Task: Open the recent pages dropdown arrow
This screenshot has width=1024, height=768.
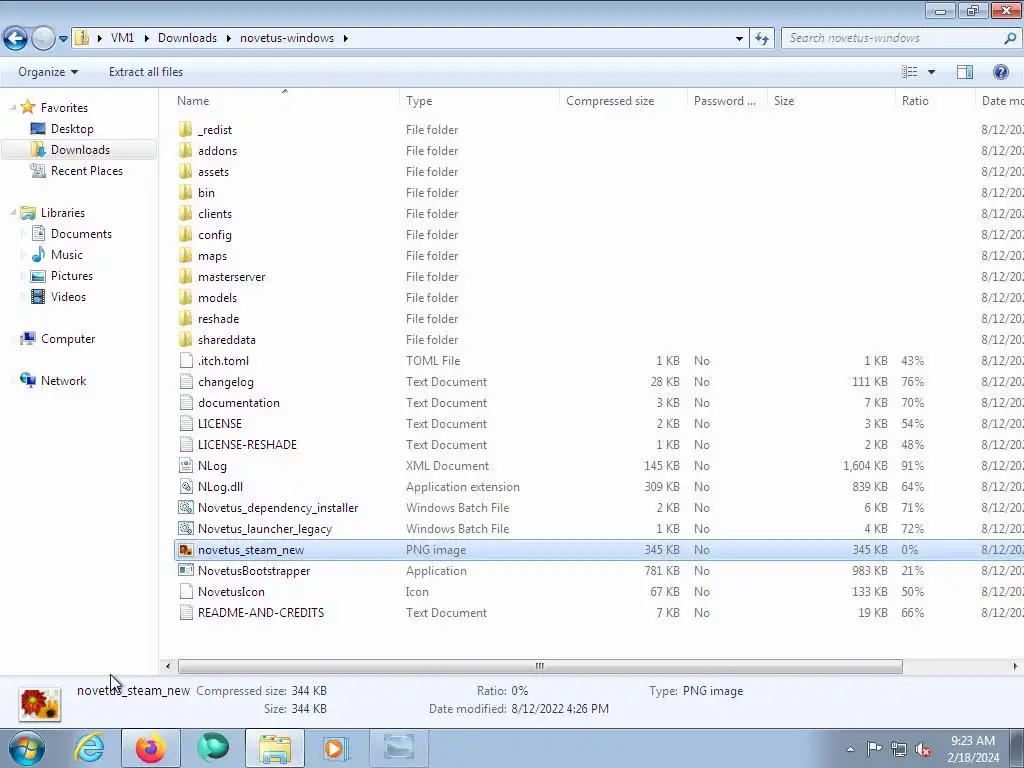Action: (x=63, y=39)
